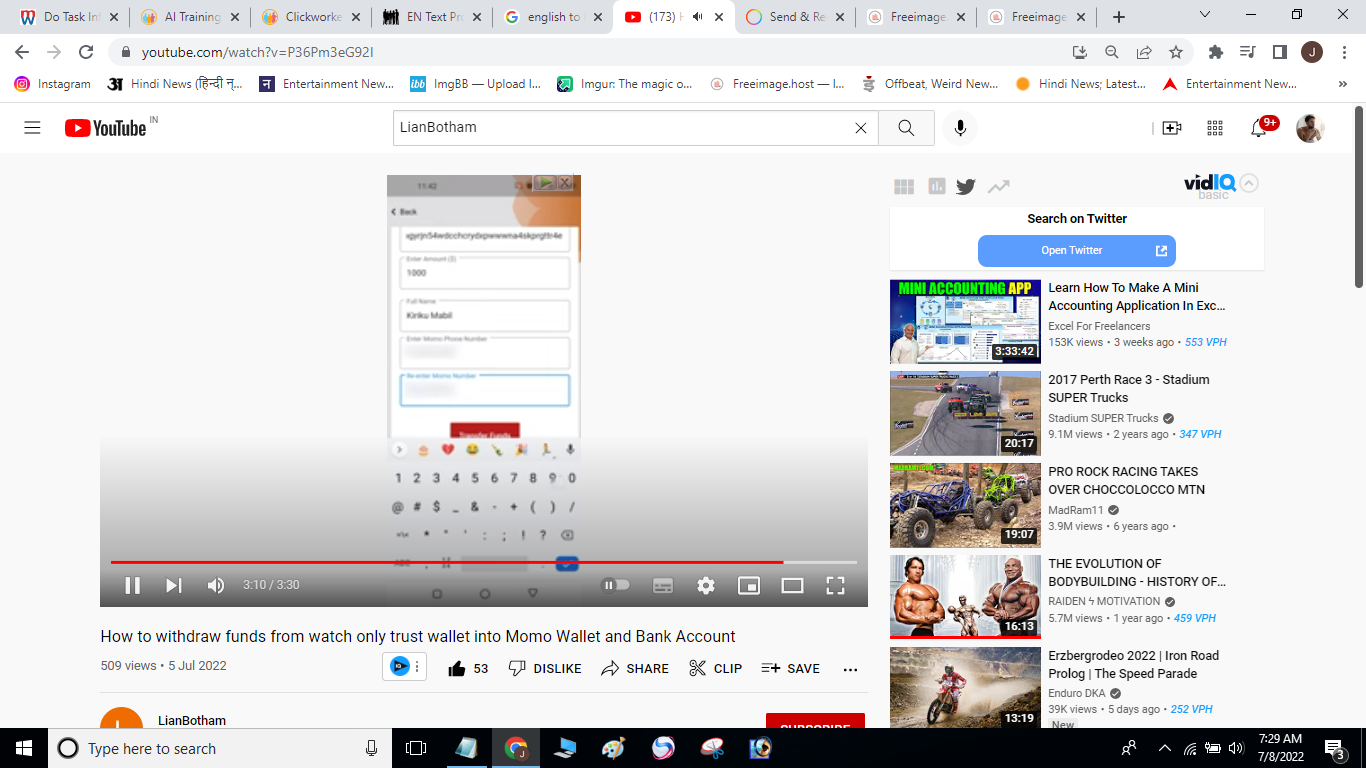Click the address bar URL
1366x768 pixels.
(258, 52)
